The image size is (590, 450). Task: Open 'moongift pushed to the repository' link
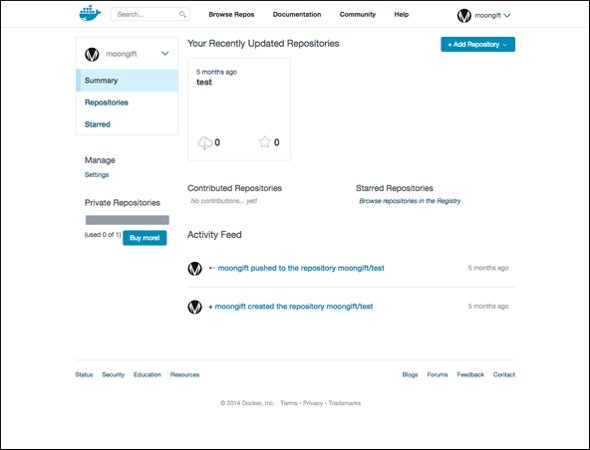click(301, 268)
